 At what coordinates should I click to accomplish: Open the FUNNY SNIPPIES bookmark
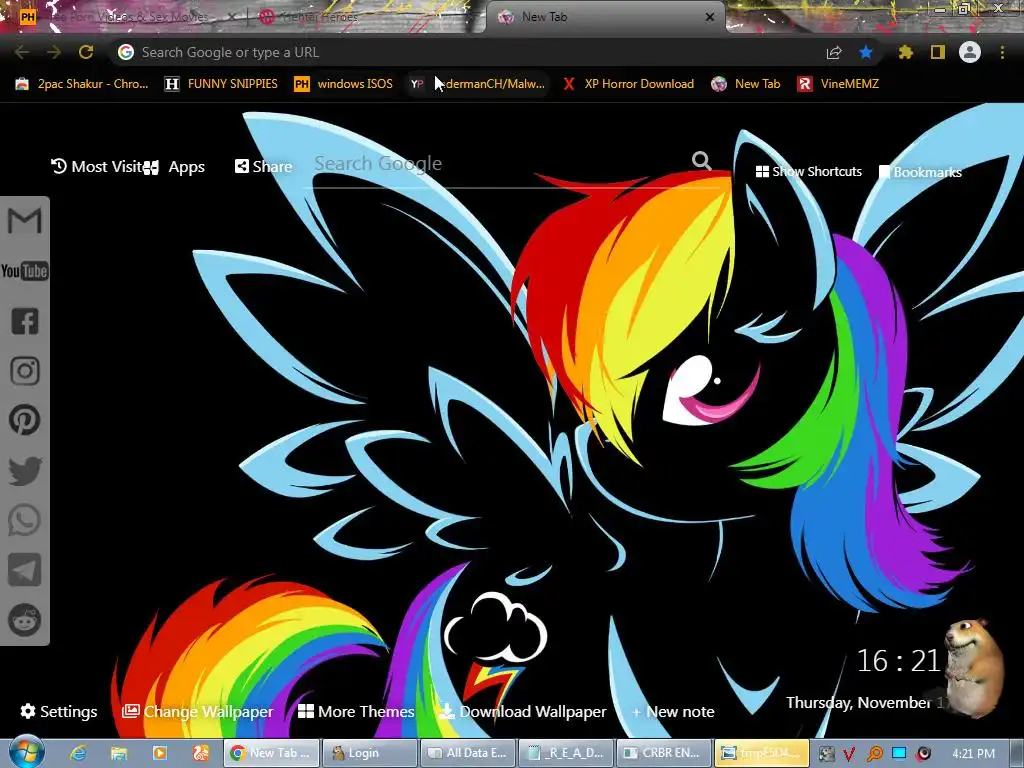221,84
